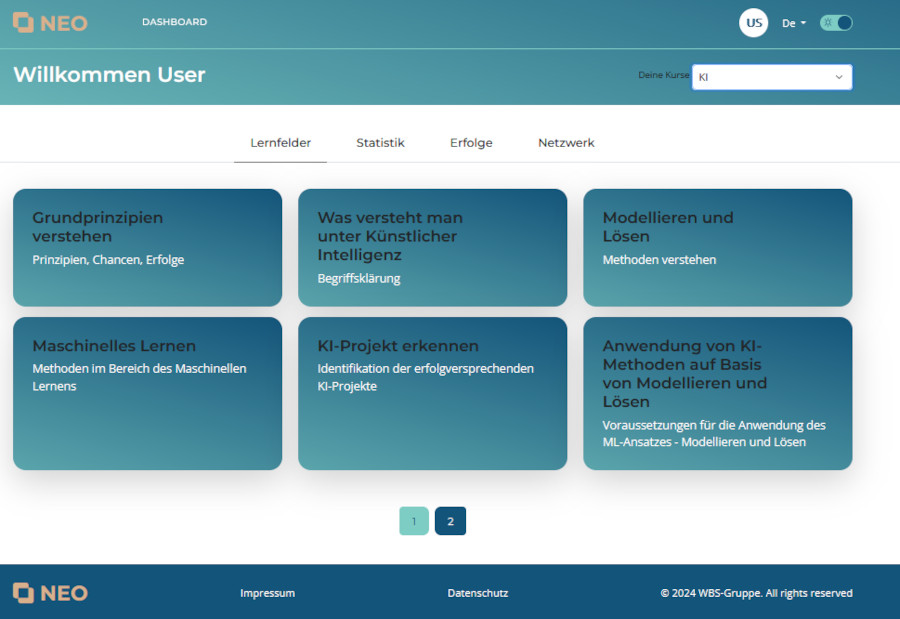Open the Datenschutz footer link
The width and height of the screenshot is (900, 619).
point(478,593)
